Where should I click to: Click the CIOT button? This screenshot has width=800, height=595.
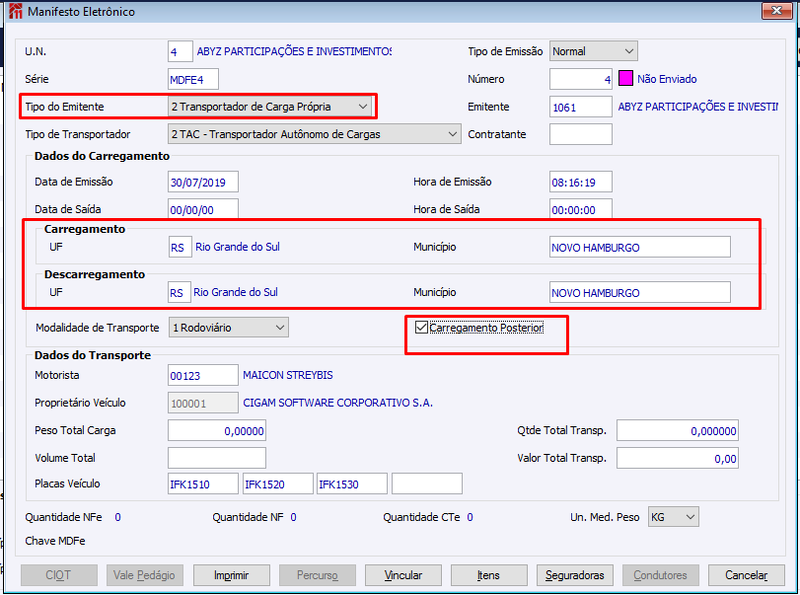pyautogui.click(x=59, y=575)
